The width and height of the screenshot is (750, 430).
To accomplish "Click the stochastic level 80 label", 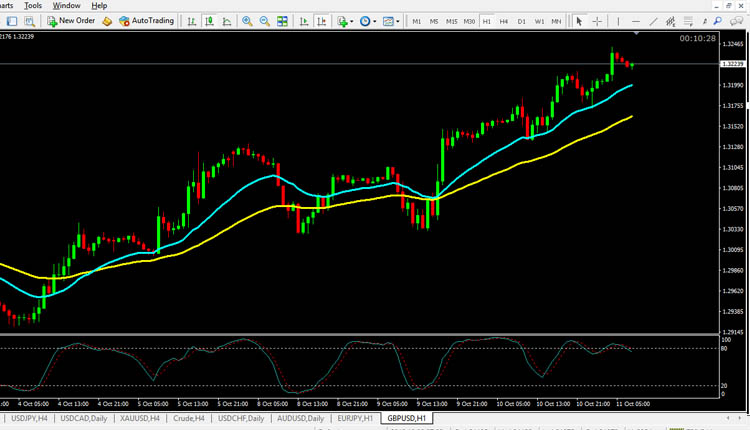I will point(724,349).
